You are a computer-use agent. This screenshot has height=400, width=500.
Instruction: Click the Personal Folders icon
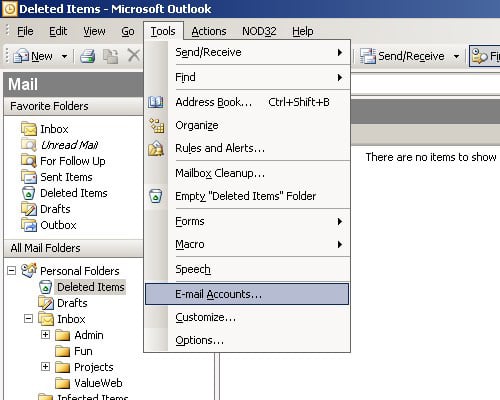pos(29,270)
